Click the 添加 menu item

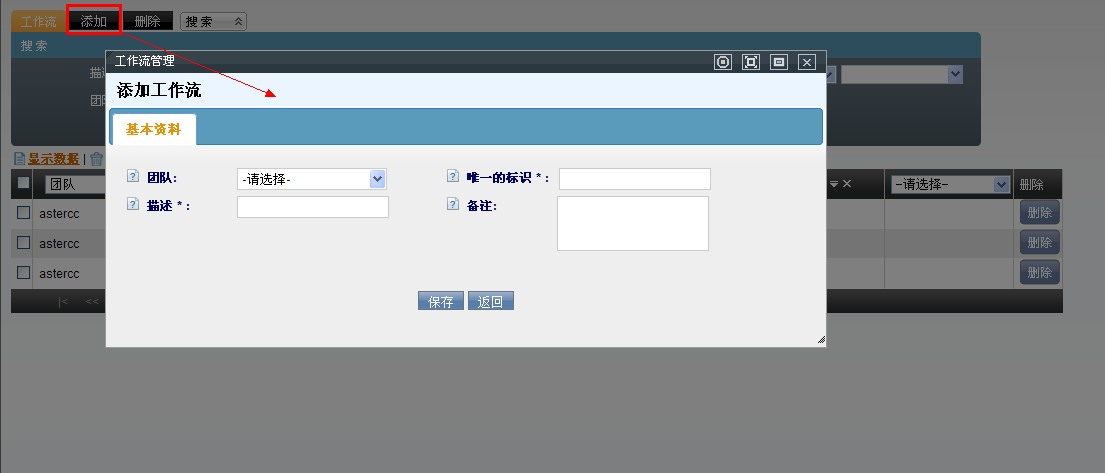coord(94,21)
